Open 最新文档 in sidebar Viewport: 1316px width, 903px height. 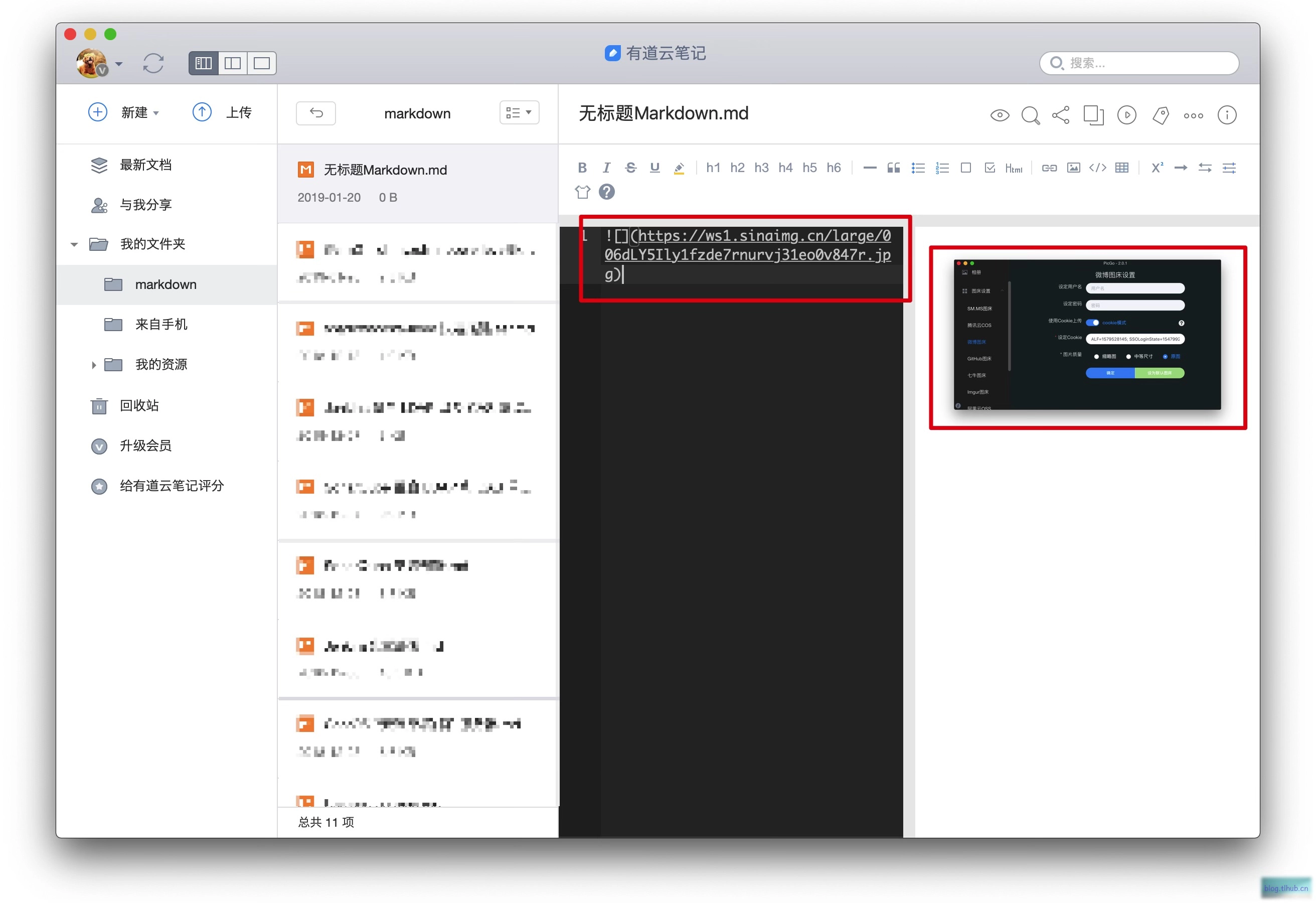[145, 165]
